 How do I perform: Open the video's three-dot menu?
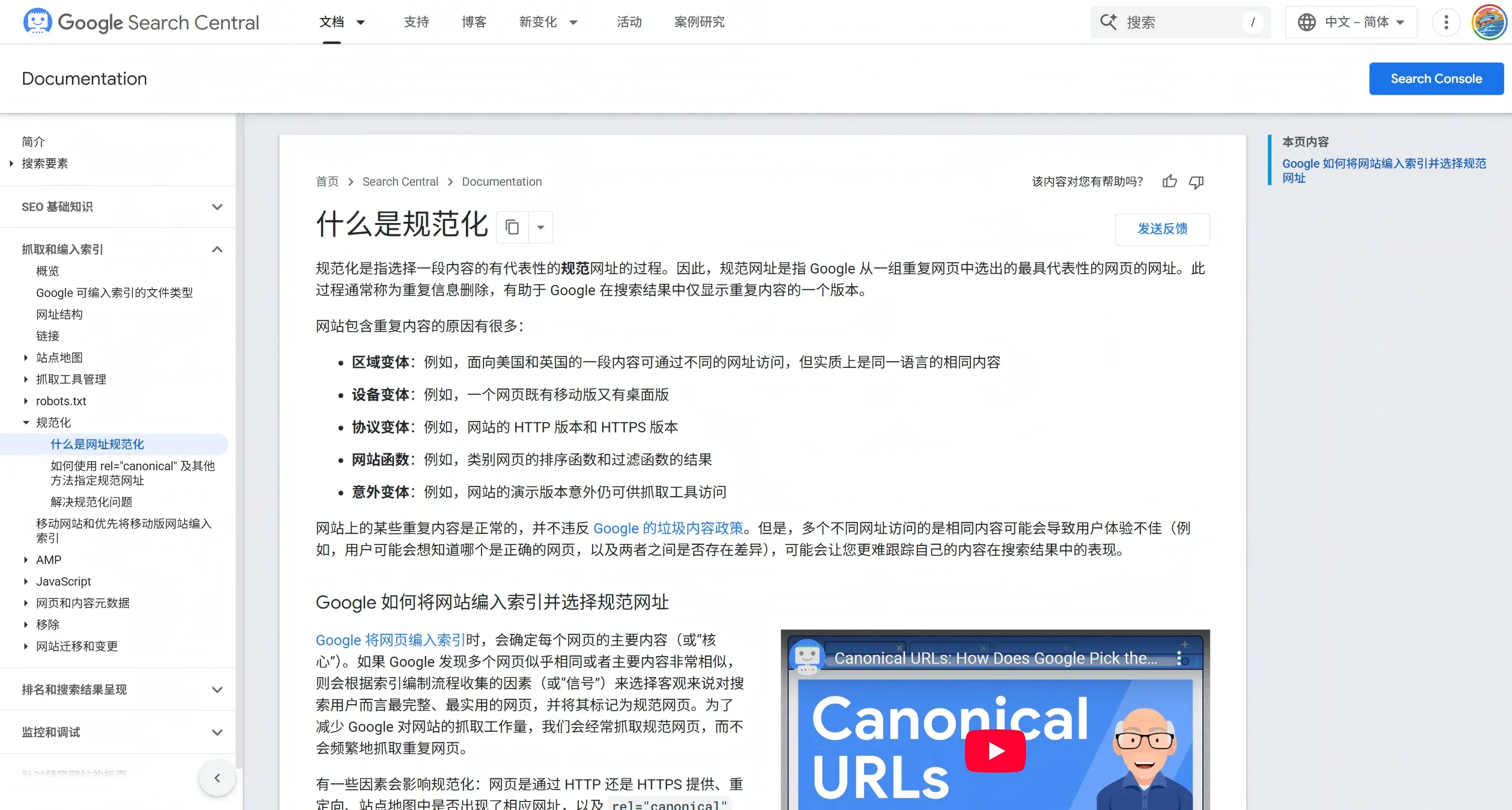click(1179, 658)
